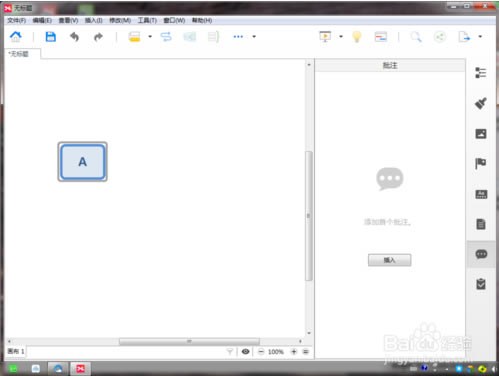This screenshot has width=499, height=376.
Task: Open the Themes panel in sidebar
Action: 481,194
